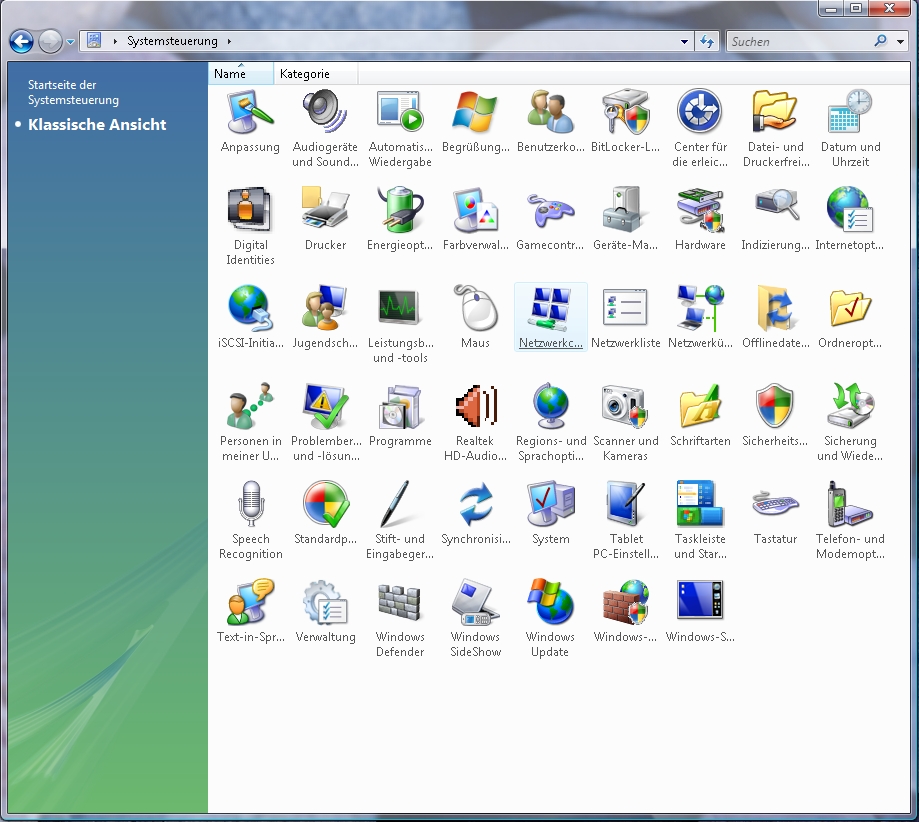Open the Anpassung control panel icon
This screenshot has height=822, width=919.
pyautogui.click(x=250, y=111)
